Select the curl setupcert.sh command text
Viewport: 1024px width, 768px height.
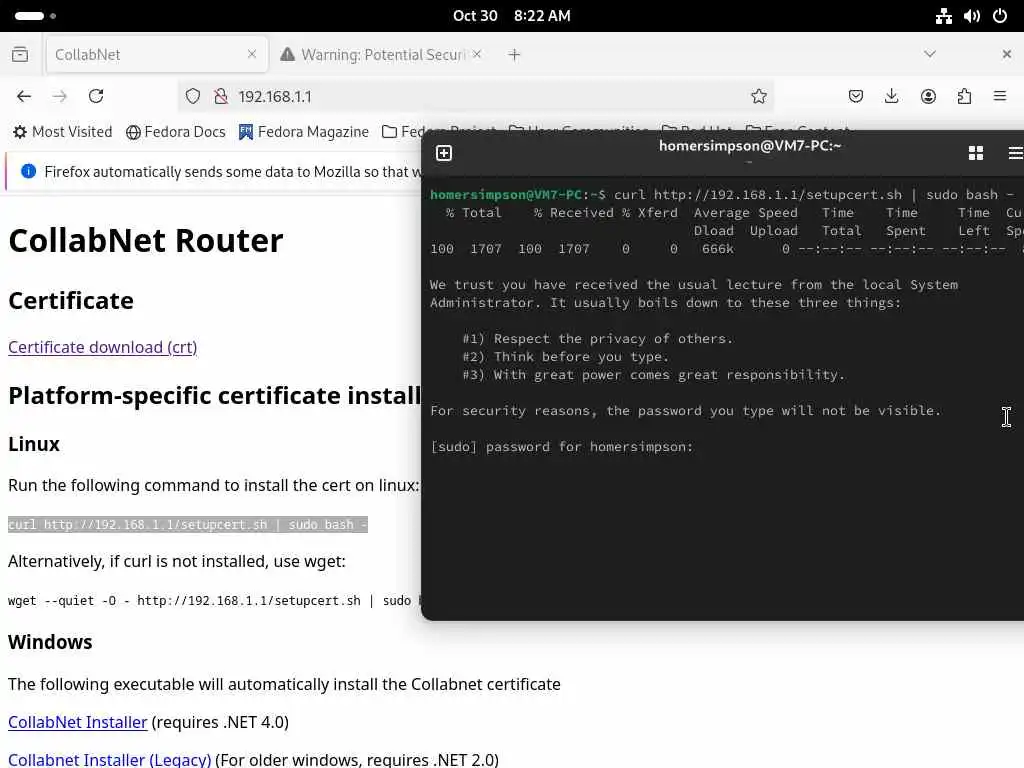pos(187,524)
